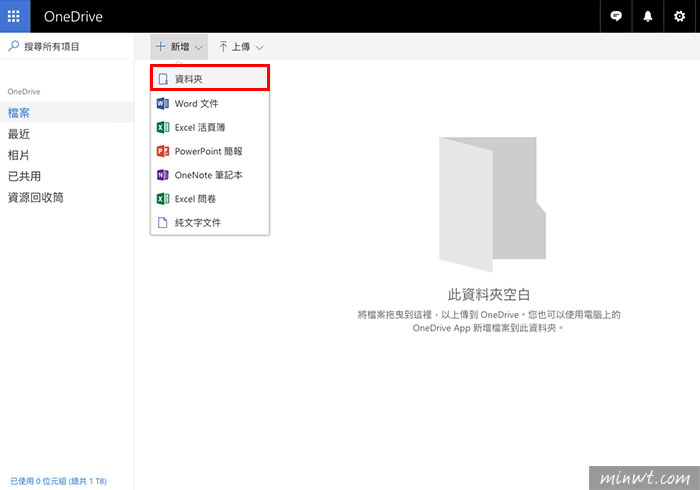Click the plain text document icon

pos(163,222)
